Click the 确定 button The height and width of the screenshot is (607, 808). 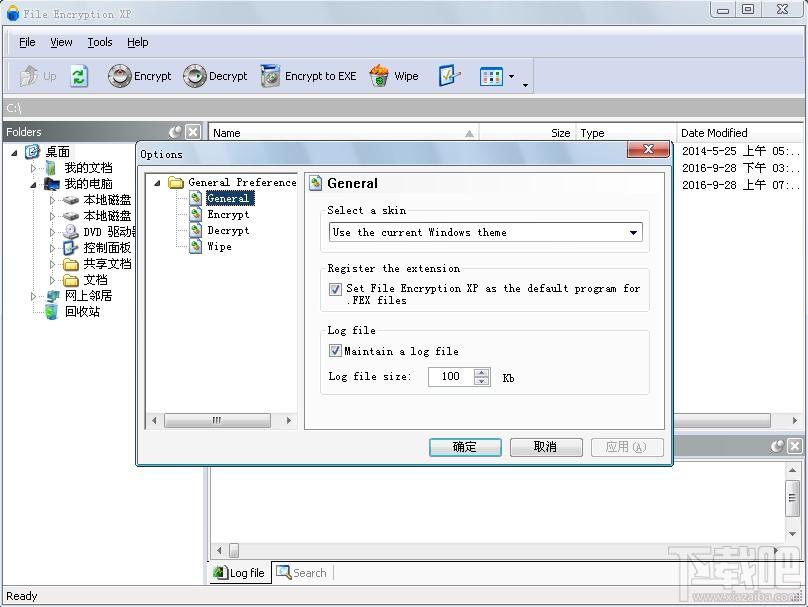(465, 447)
